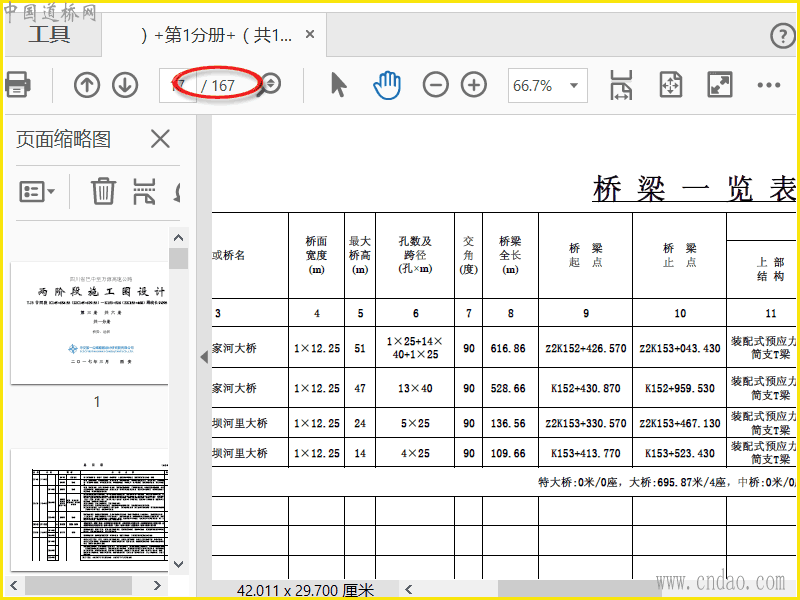
Task: Click bridge length value 528.66
Action: [x=508, y=388]
